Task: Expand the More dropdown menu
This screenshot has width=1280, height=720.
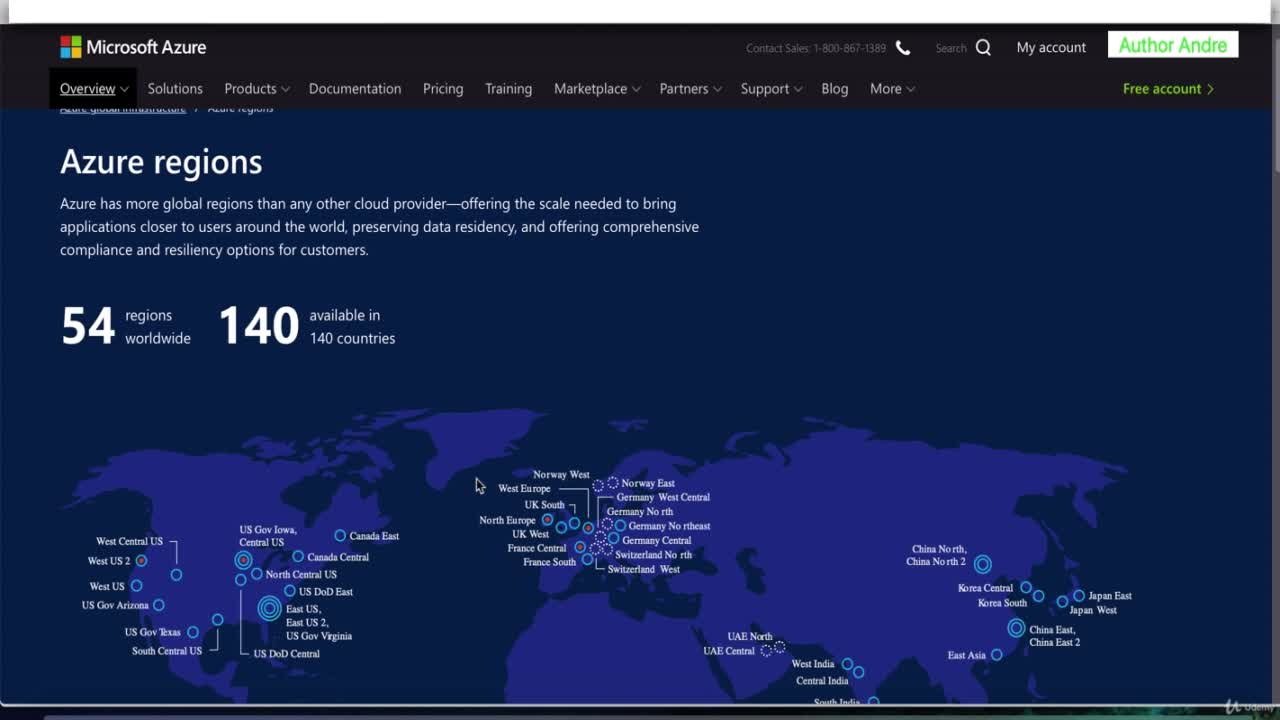Action: point(892,89)
